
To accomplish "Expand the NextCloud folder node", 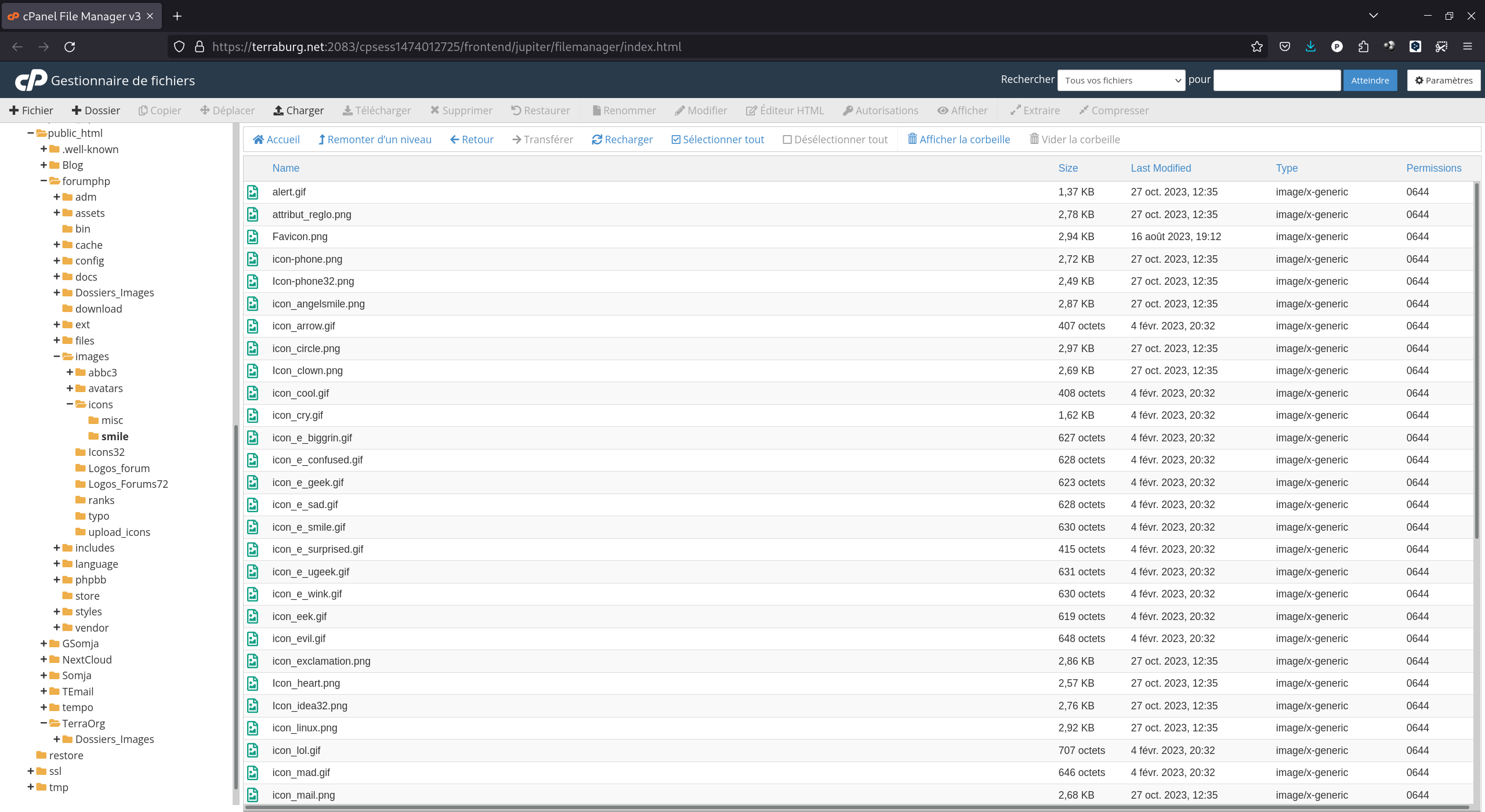I will point(44,659).
